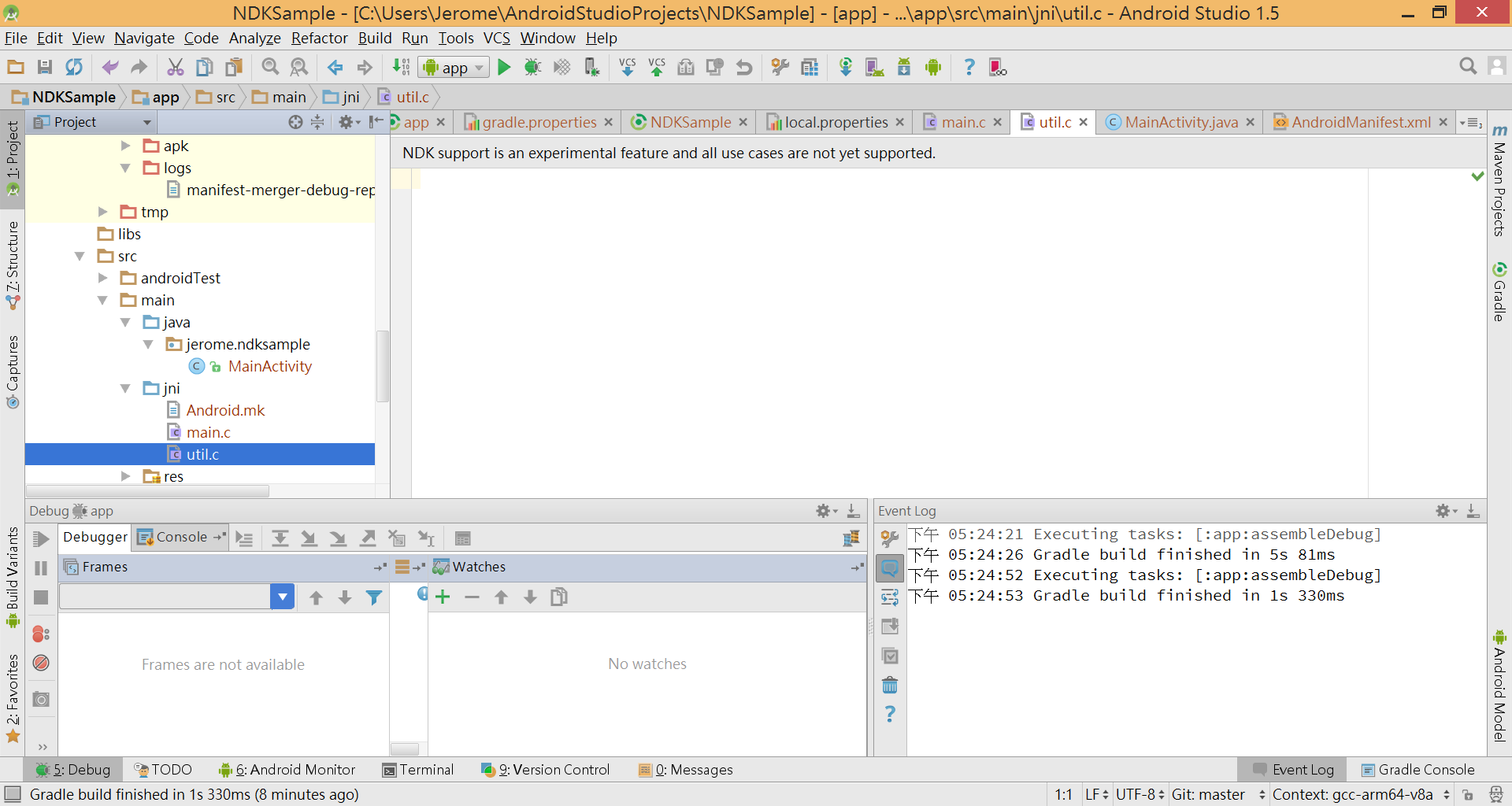Switch to the main.c editor tab
1512x806 pixels.
[x=963, y=122]
